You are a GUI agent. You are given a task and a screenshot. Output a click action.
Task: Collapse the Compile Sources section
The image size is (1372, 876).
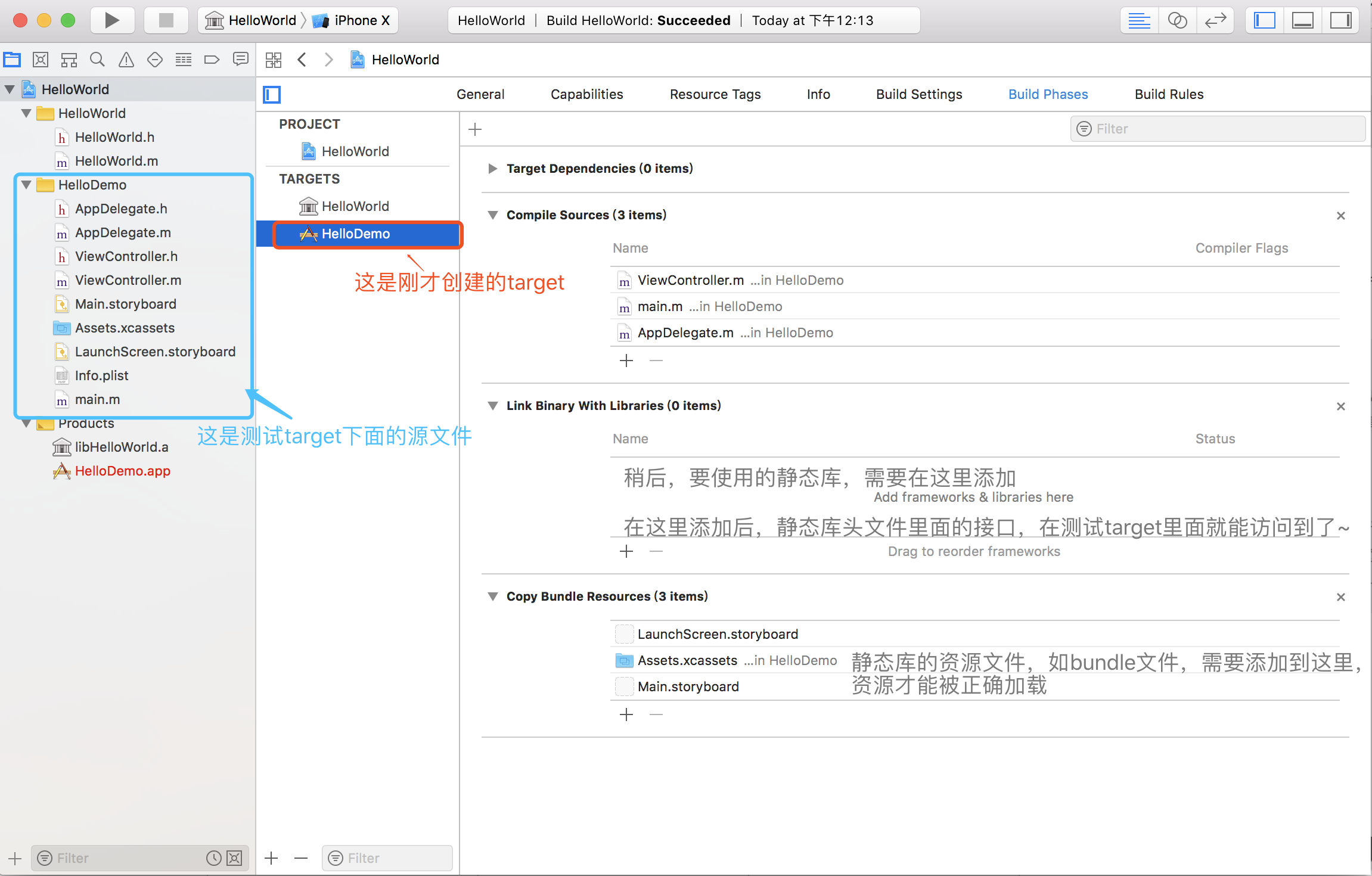point(492,215)
